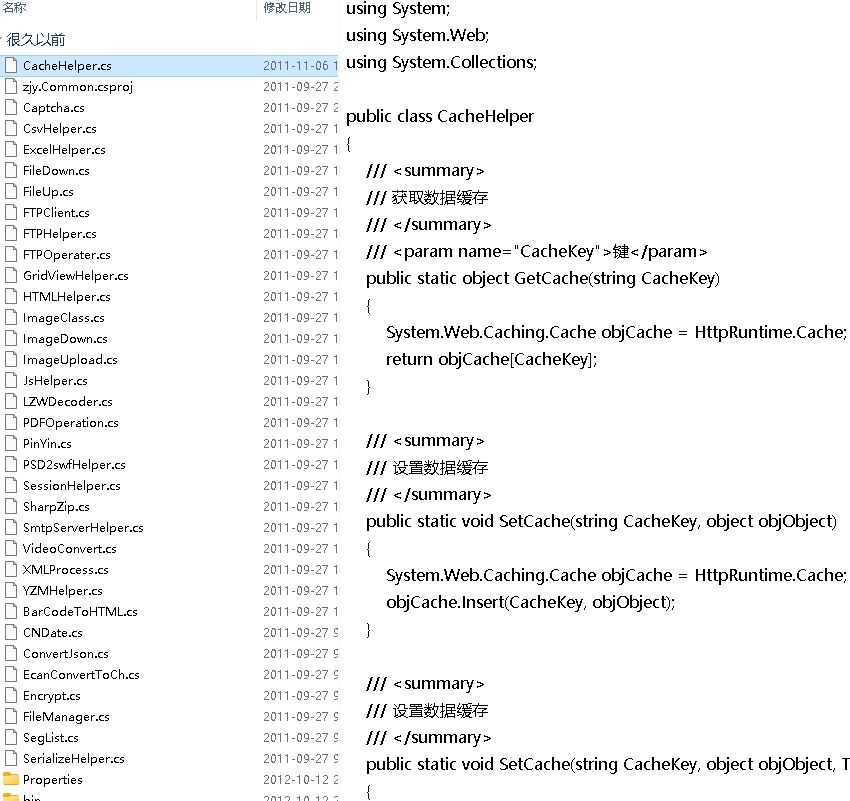Screen dimensions: 850x801
Task: Select ExcelHelper.cs in the file list
Action: [x=64, y=150]
